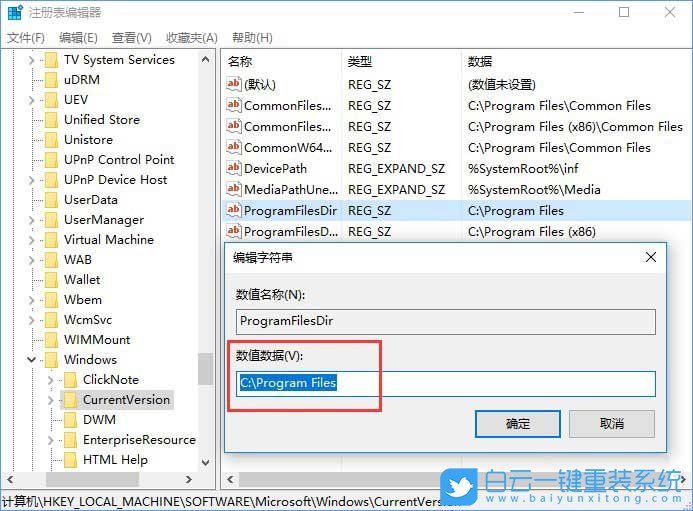
Task: Click the ab icon of CommonW64... value
Action: 234,147
